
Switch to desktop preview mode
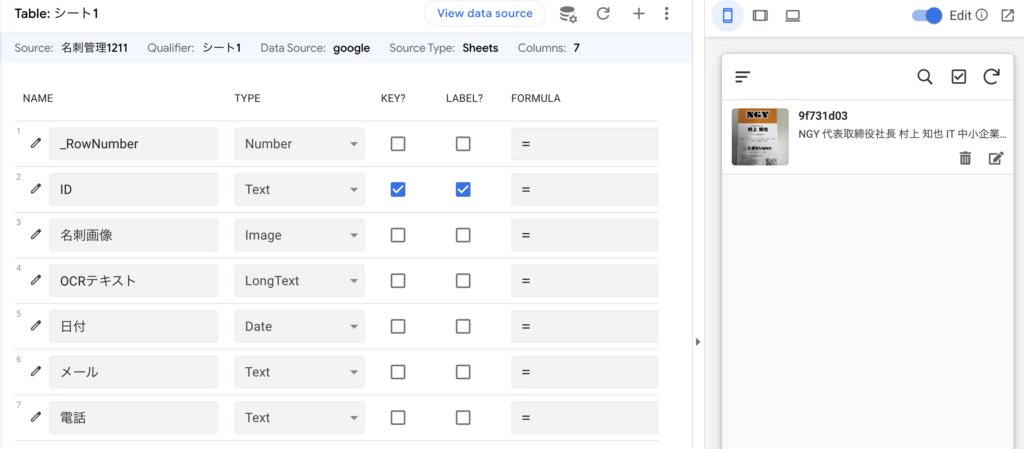pyautogui.click(x=793, y=16)
